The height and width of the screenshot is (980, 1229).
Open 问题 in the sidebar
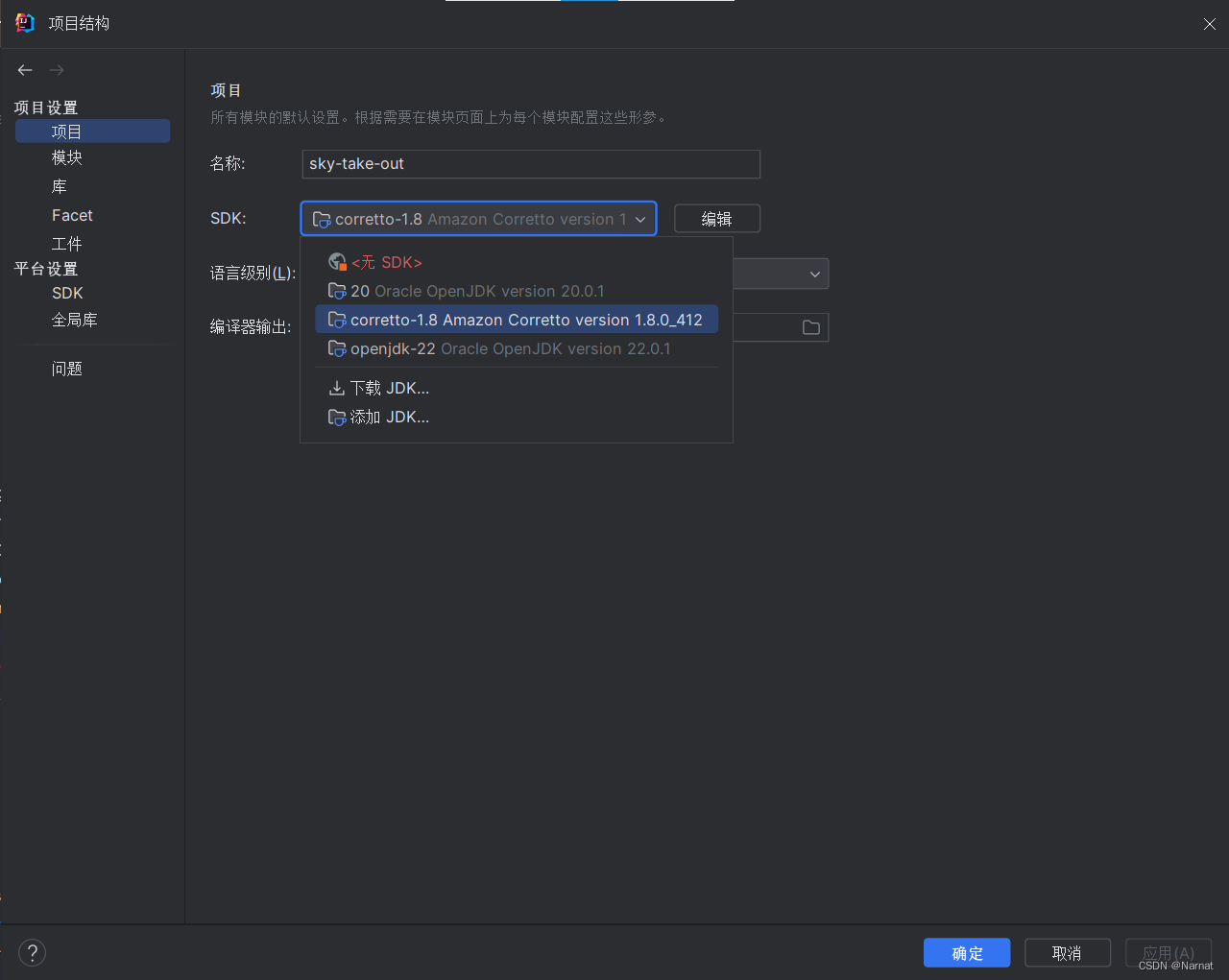pyautogui.click(x=67, y=369)
